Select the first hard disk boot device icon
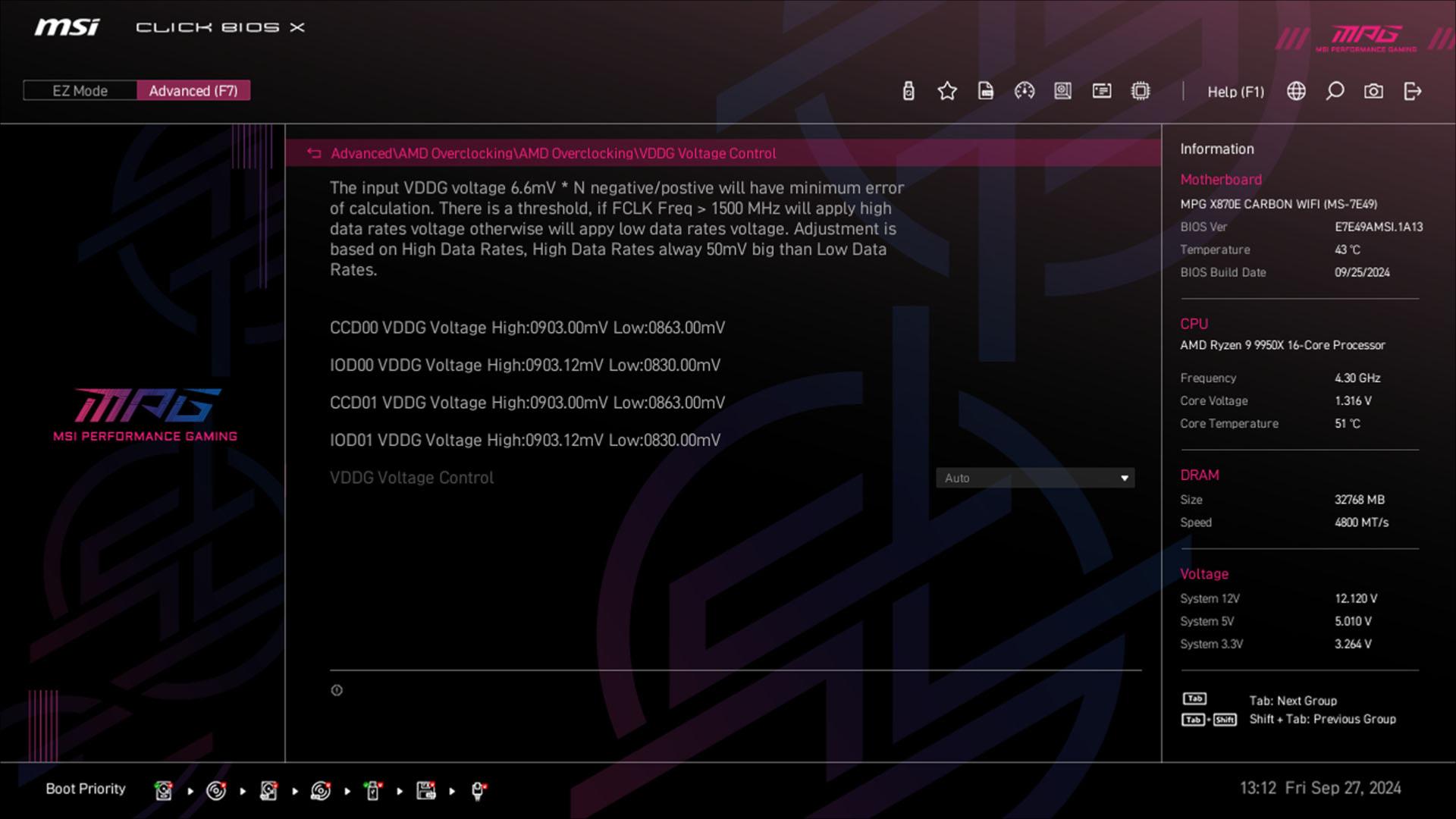The height and width of the screenshot is (819, 1456). click(x=163, y=790)
